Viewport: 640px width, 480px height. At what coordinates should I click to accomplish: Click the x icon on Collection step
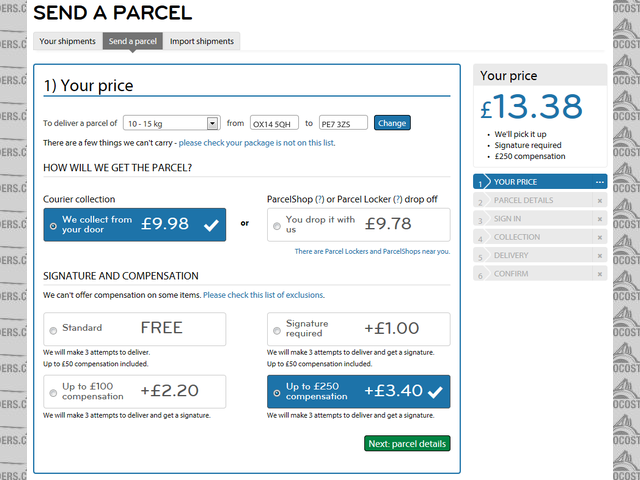coord(599,237)
